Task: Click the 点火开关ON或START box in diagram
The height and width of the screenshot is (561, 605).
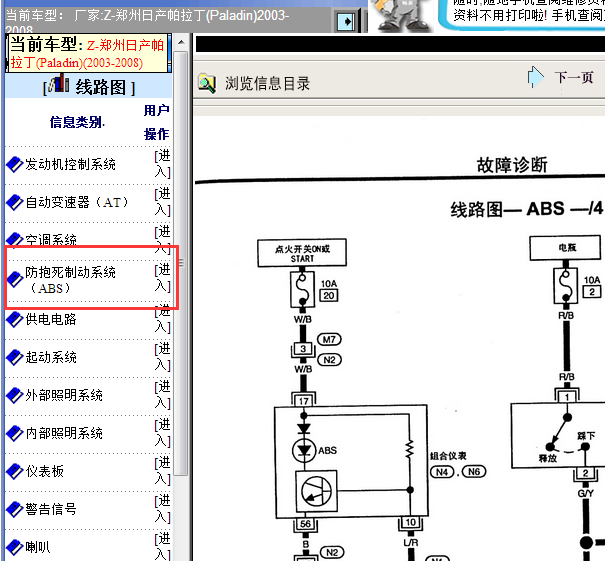Action: pos(302,253)
